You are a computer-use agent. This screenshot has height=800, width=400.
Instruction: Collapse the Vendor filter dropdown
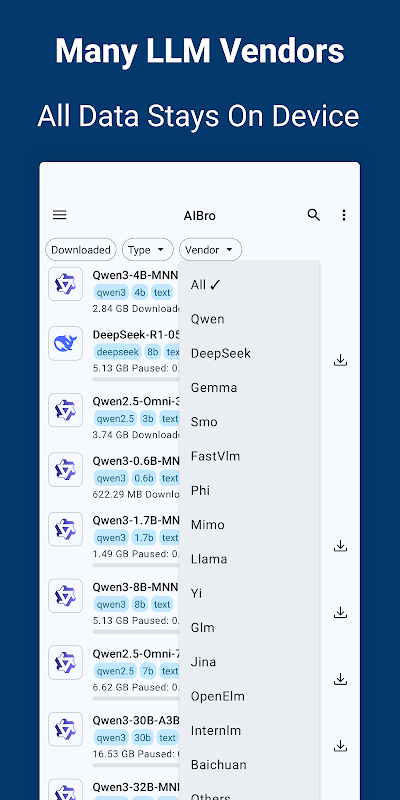[210, 250]
